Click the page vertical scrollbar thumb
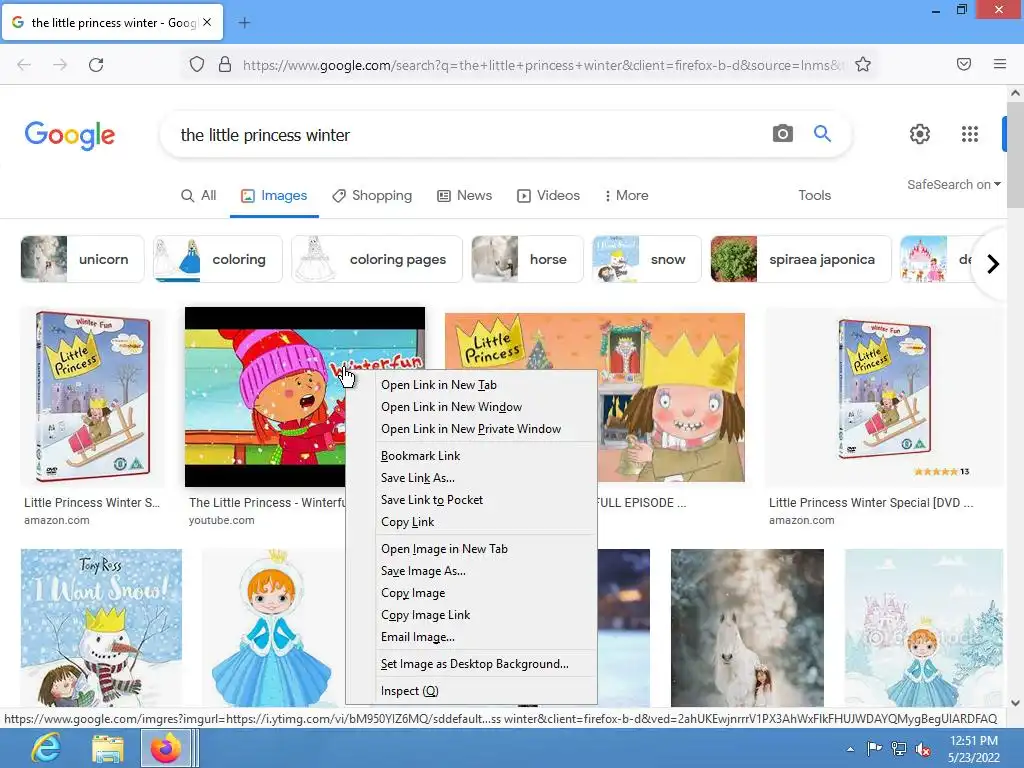This screenshot has width=1024, height=768. 1015,154
